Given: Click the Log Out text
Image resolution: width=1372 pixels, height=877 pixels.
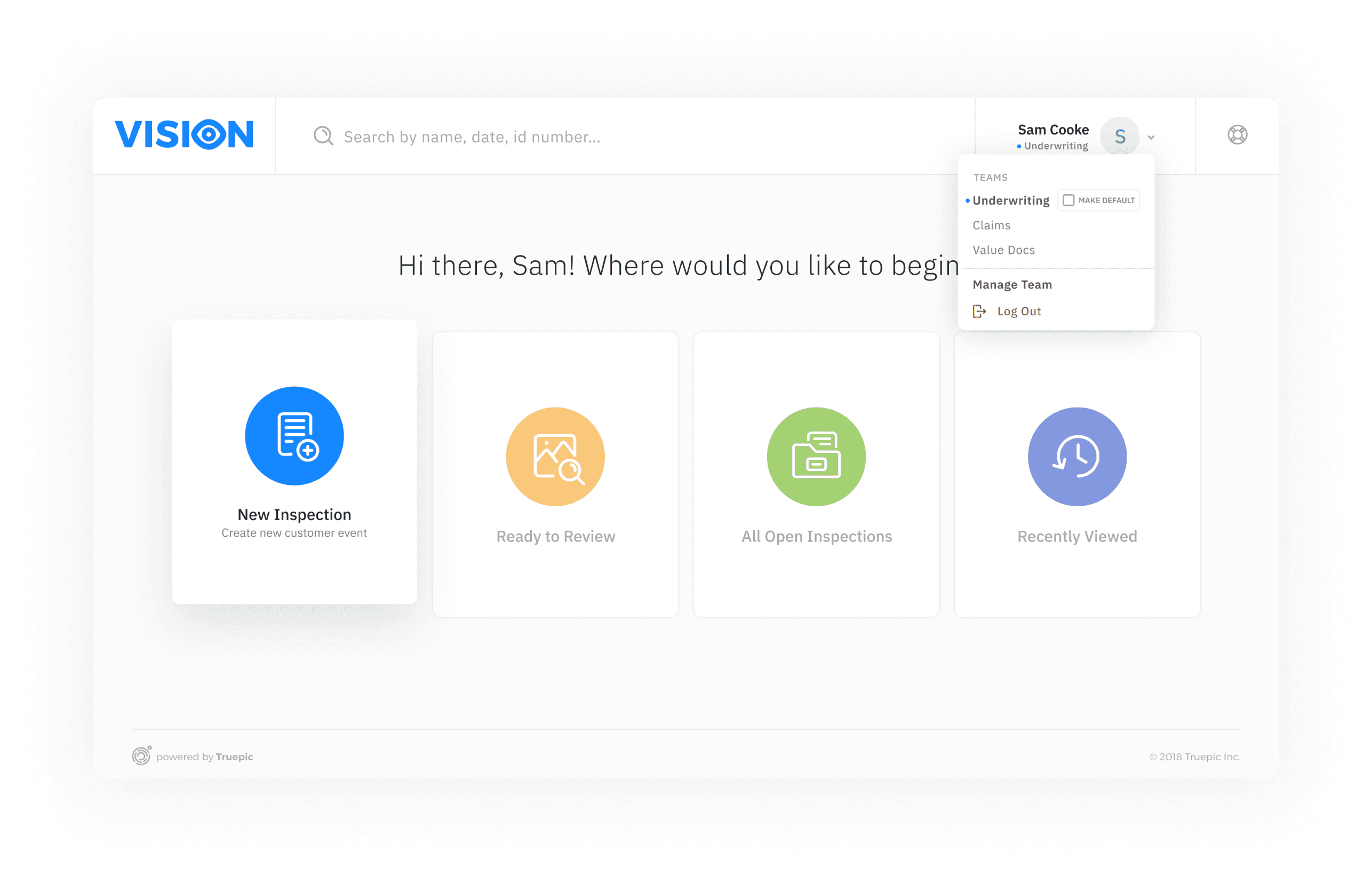Looking at the screenshot, I should point(1019,311).
